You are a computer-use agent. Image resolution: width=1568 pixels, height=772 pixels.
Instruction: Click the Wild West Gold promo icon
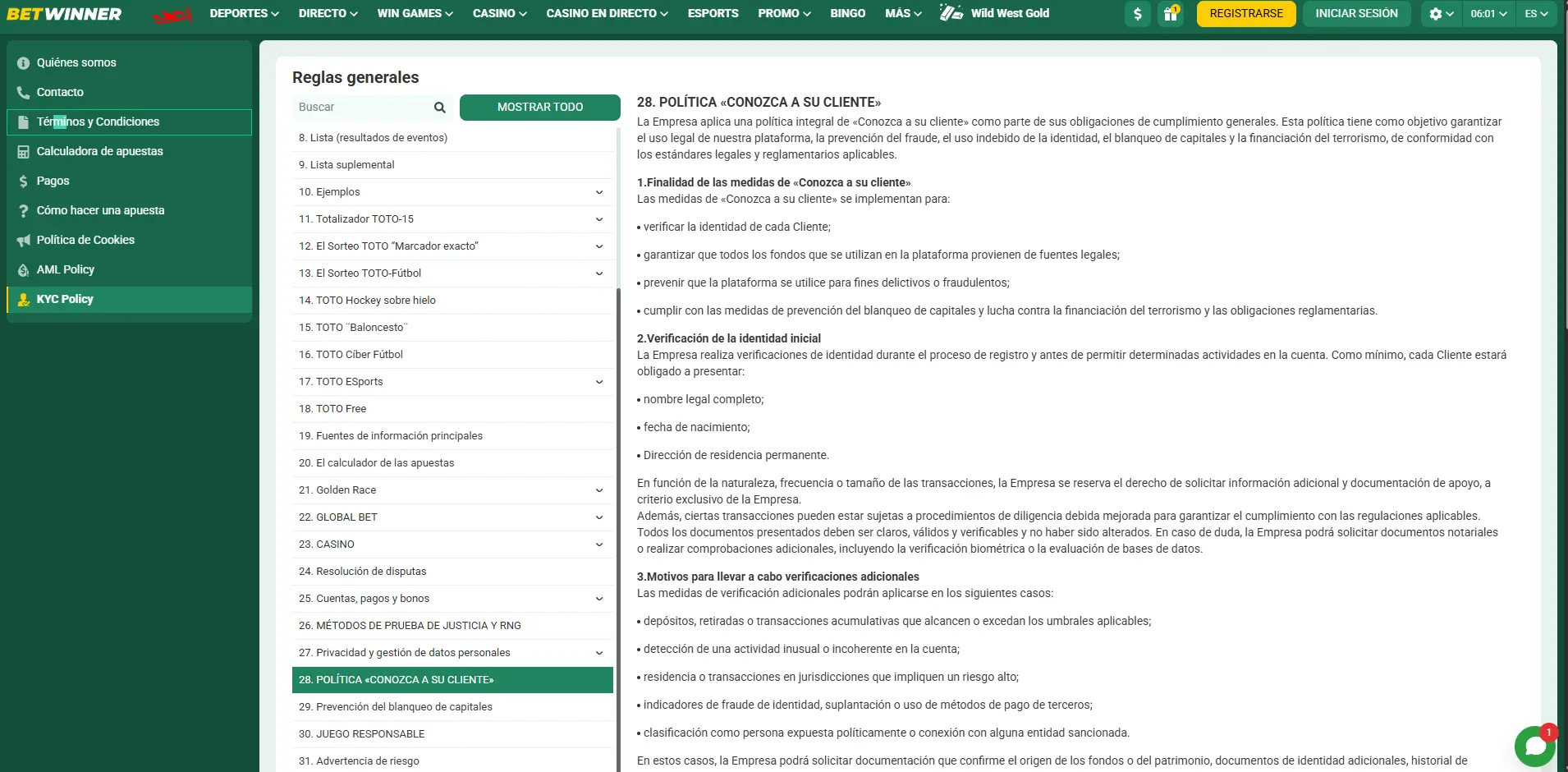coord(951,13)
